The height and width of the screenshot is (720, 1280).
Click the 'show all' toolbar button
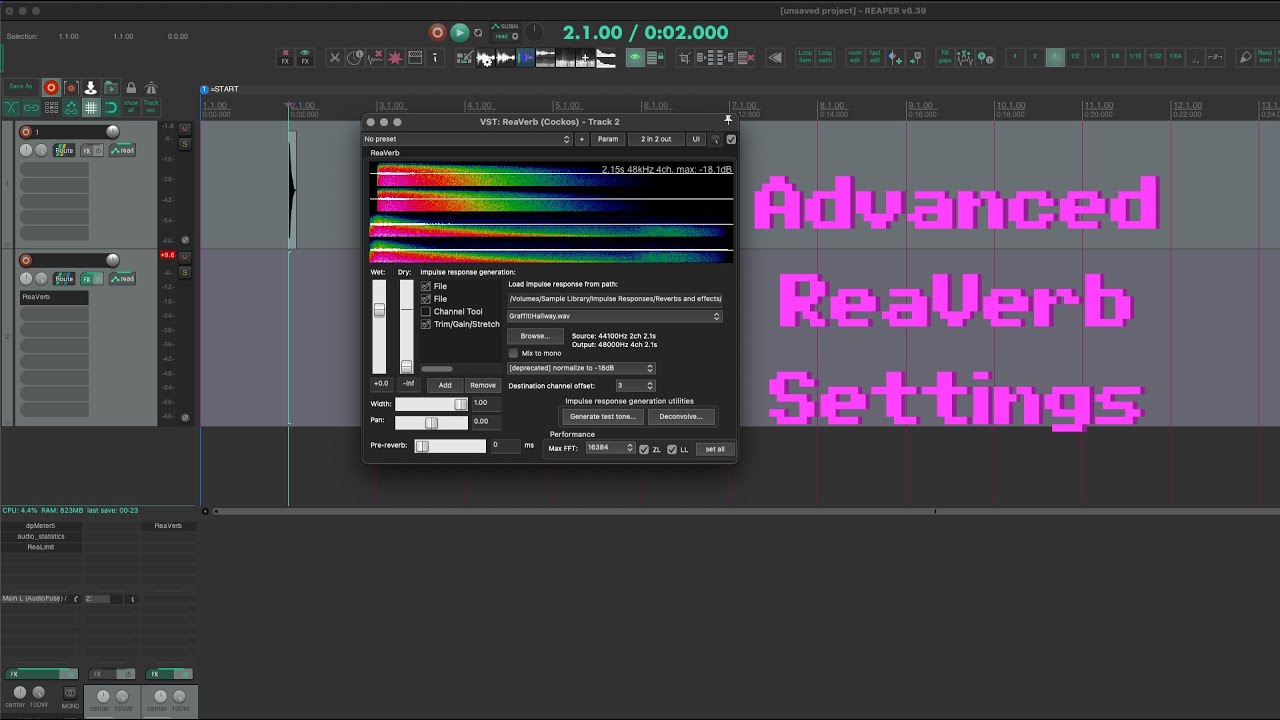(131, 106)
